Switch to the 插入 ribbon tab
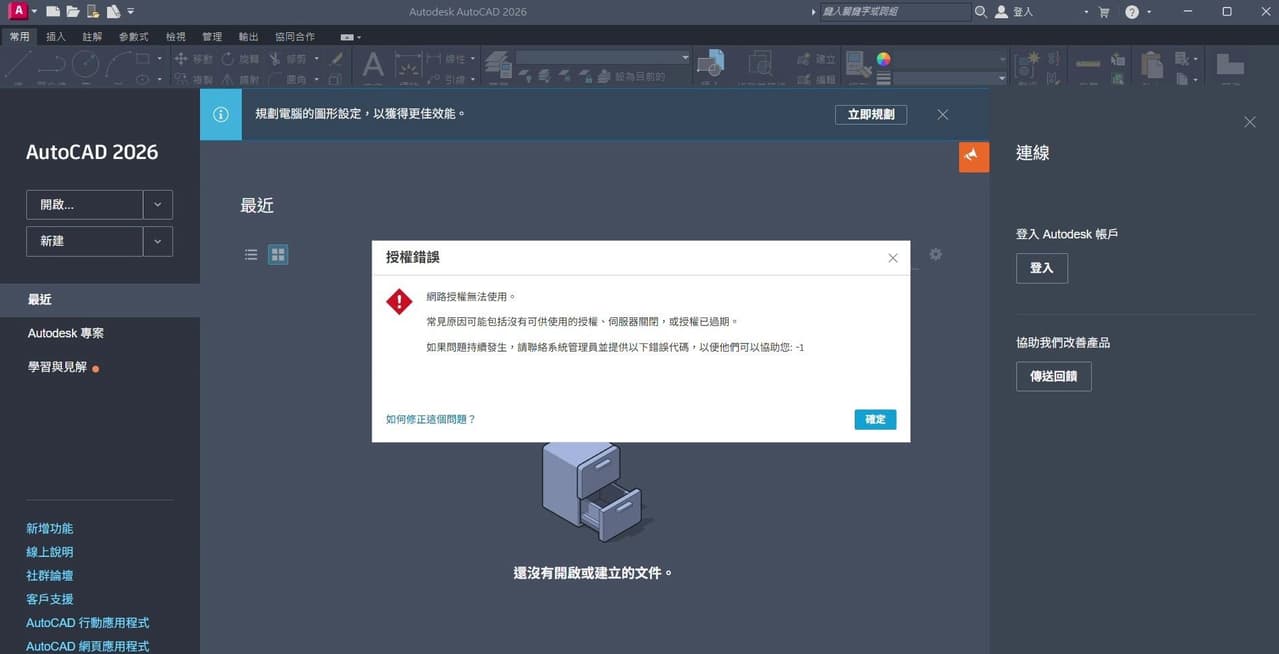 (x=56, y=37)
